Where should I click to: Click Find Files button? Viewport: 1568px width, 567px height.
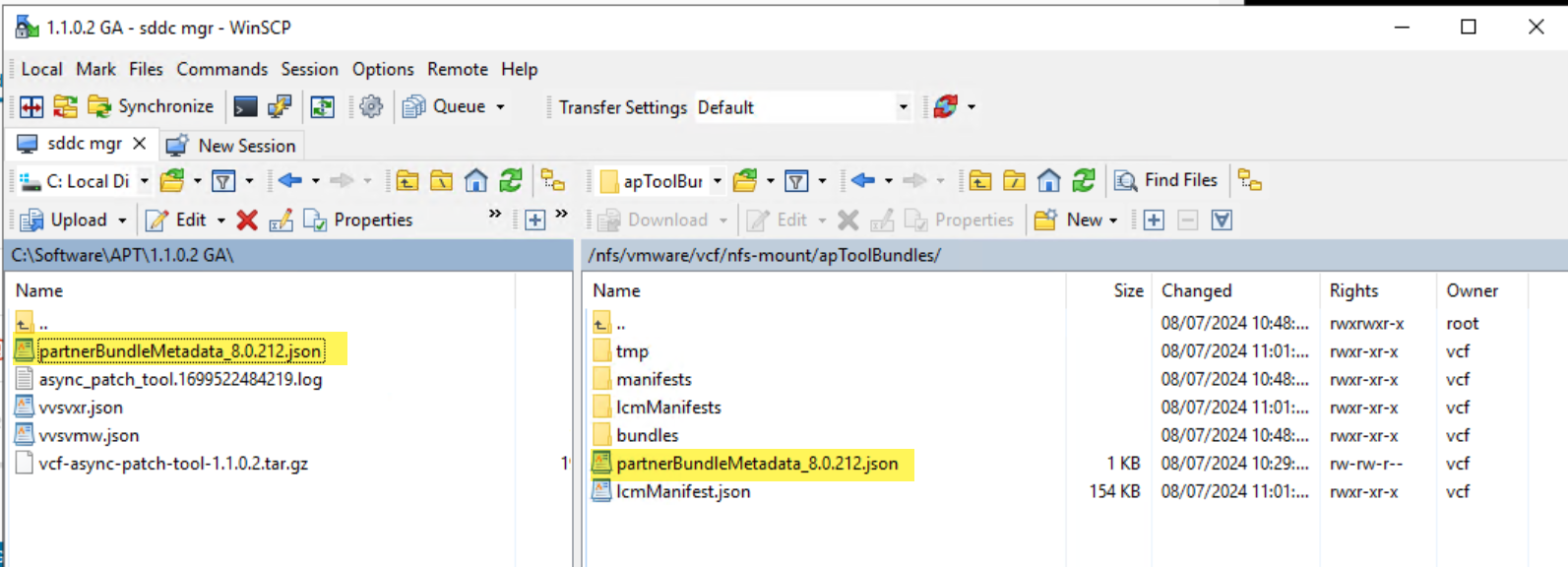1166,180
